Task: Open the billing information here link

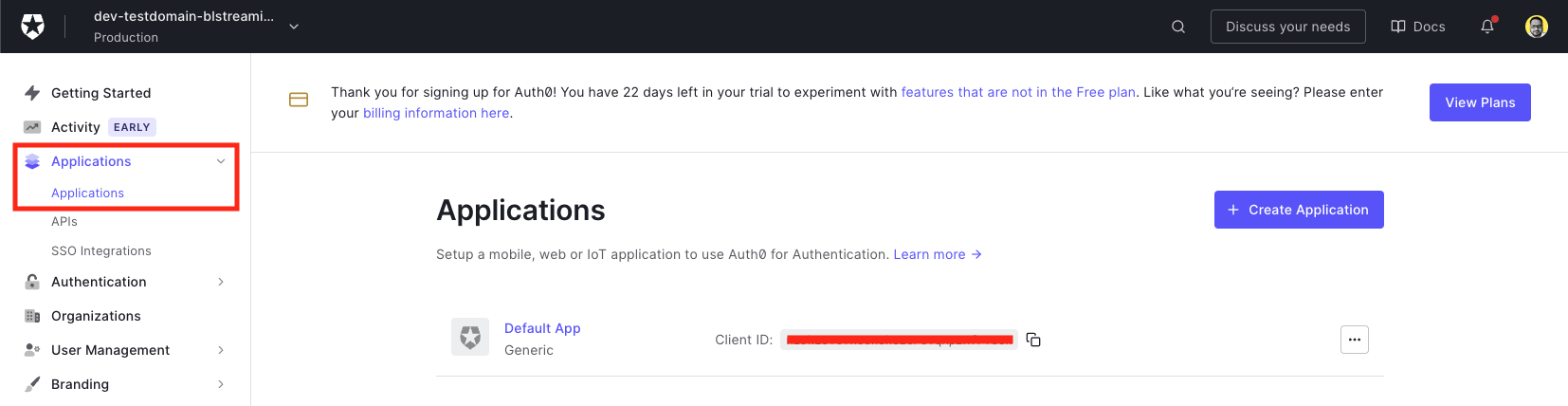Action: coord(436,113)
